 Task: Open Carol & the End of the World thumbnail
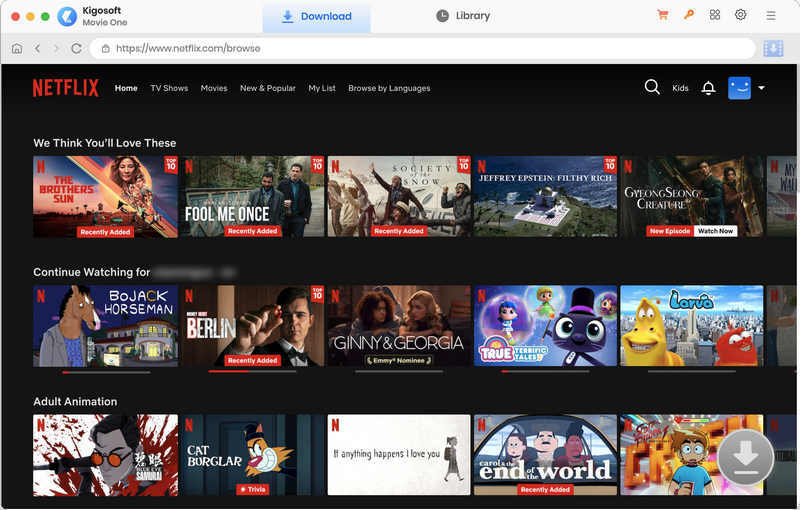click(545, 455)
